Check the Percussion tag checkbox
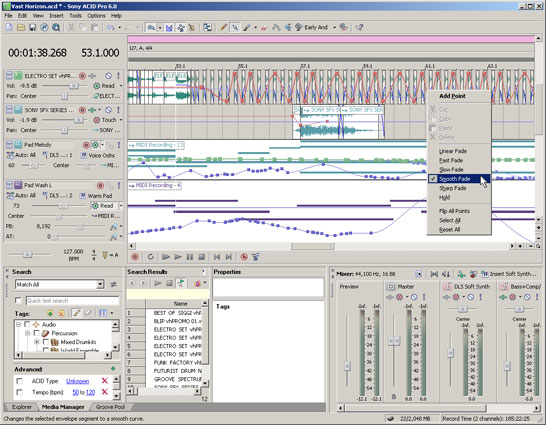Viewport: 546px width, 425px height. pos(37,333)
